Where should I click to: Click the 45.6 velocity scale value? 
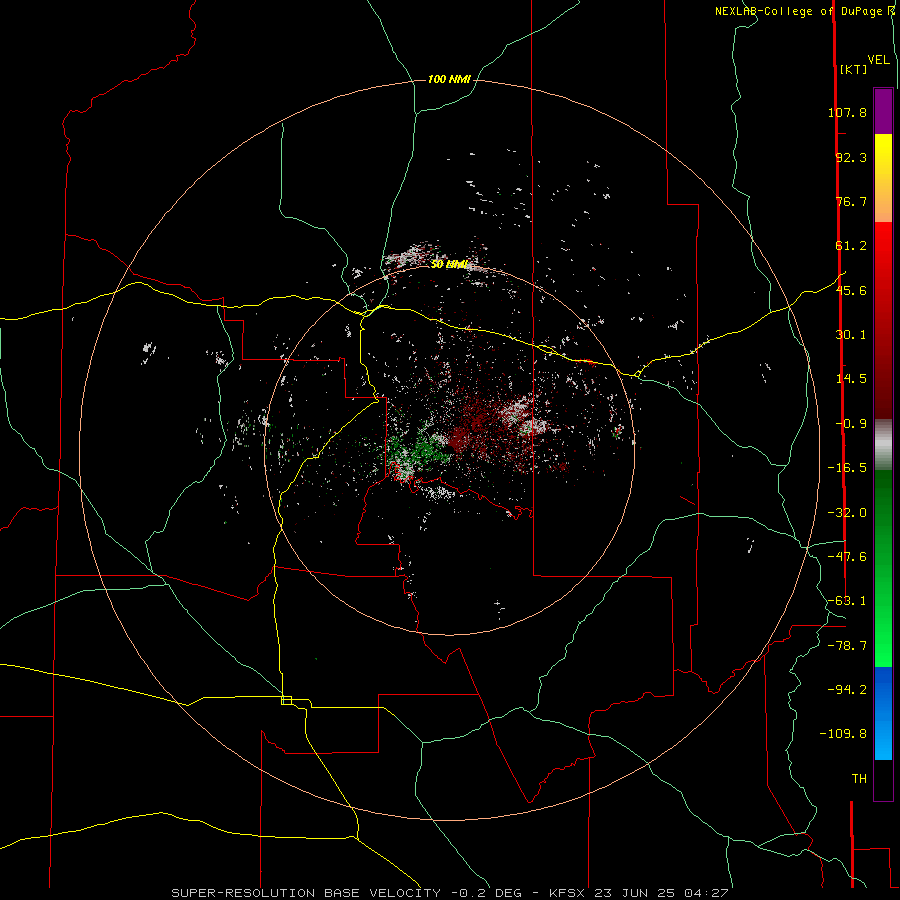pos(851,290)
